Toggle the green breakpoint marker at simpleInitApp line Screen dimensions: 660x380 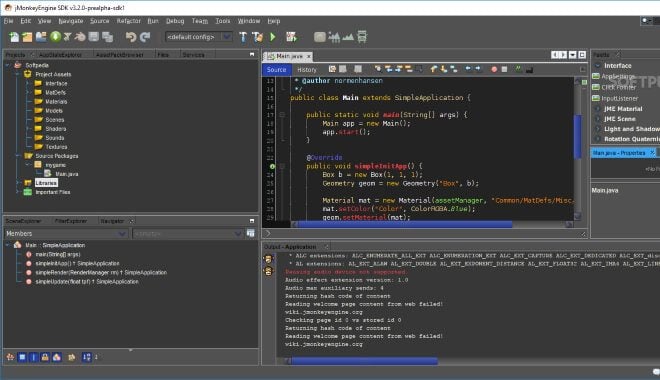click(x=272, y=166)
